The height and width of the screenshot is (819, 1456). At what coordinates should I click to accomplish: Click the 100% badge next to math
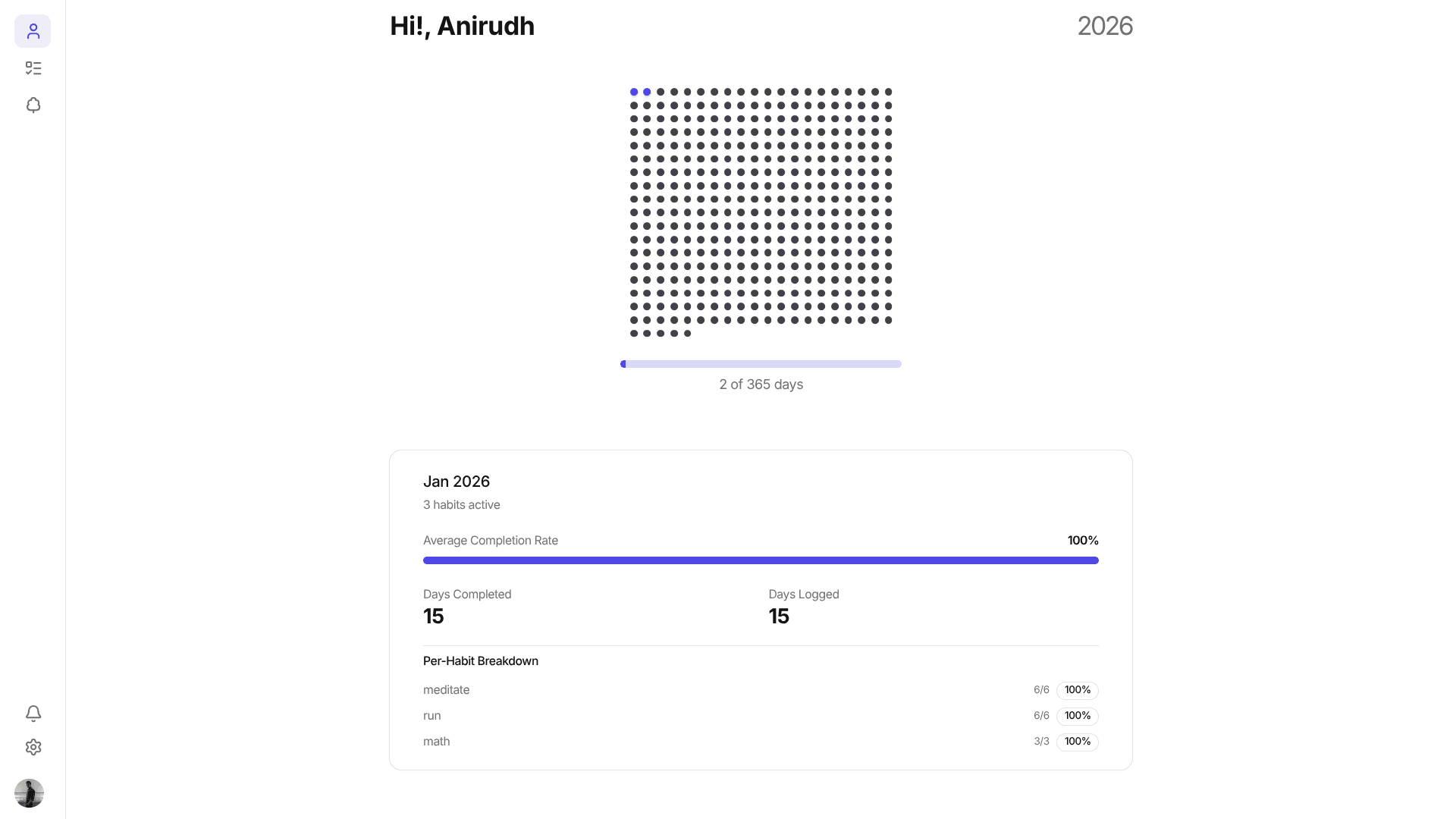click(x=1077, y=742)
